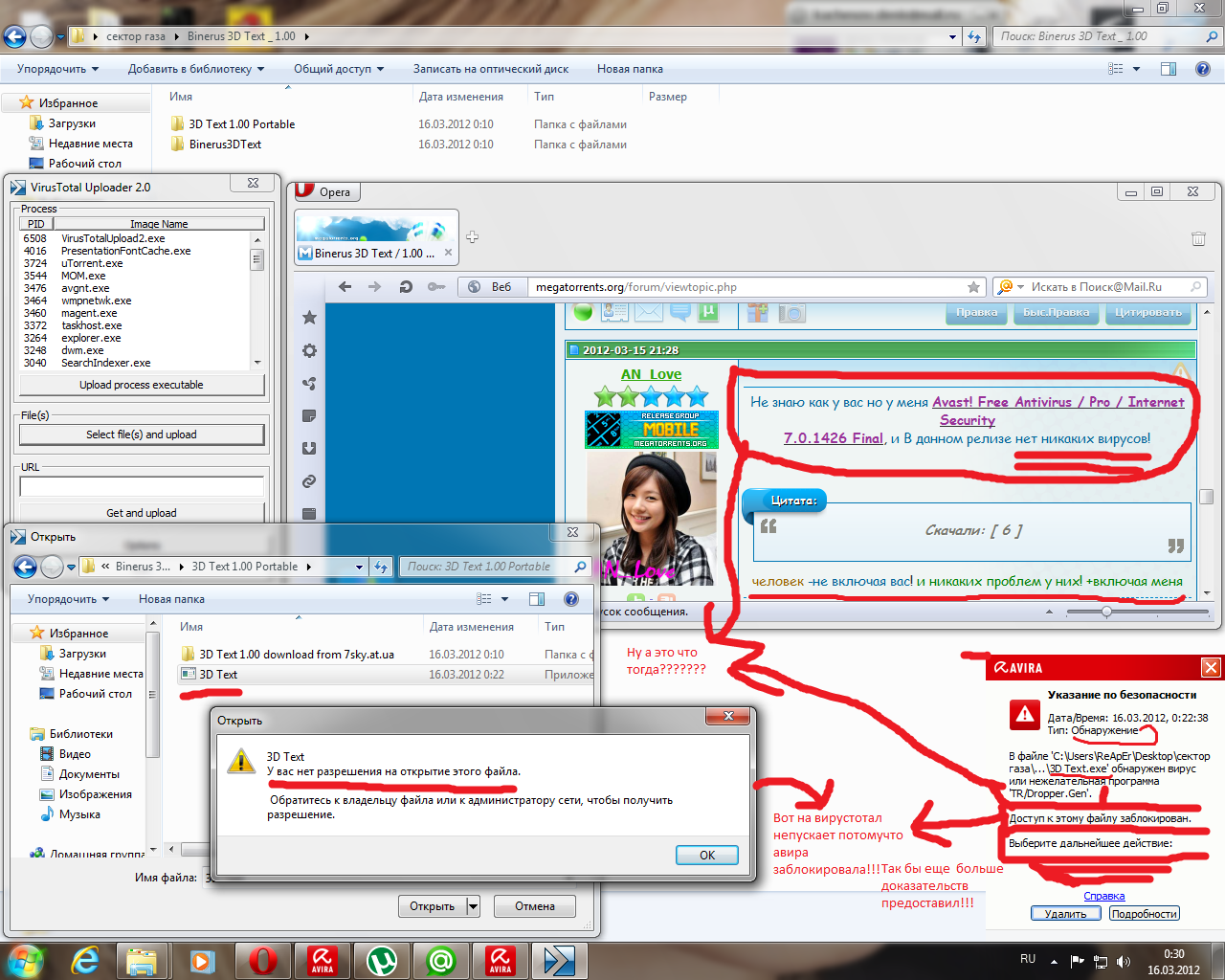Click Upload process executable button

[x=142, y=385]
